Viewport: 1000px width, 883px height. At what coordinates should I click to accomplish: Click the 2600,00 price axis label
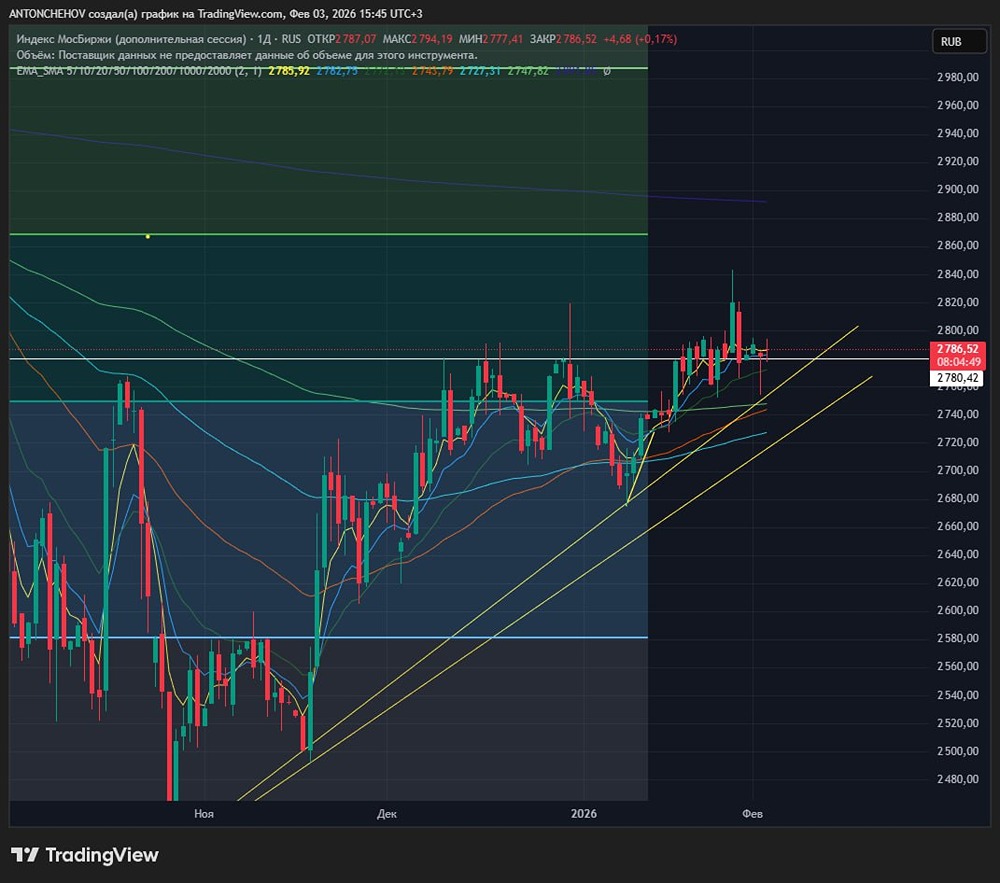[x=958, y=610]
